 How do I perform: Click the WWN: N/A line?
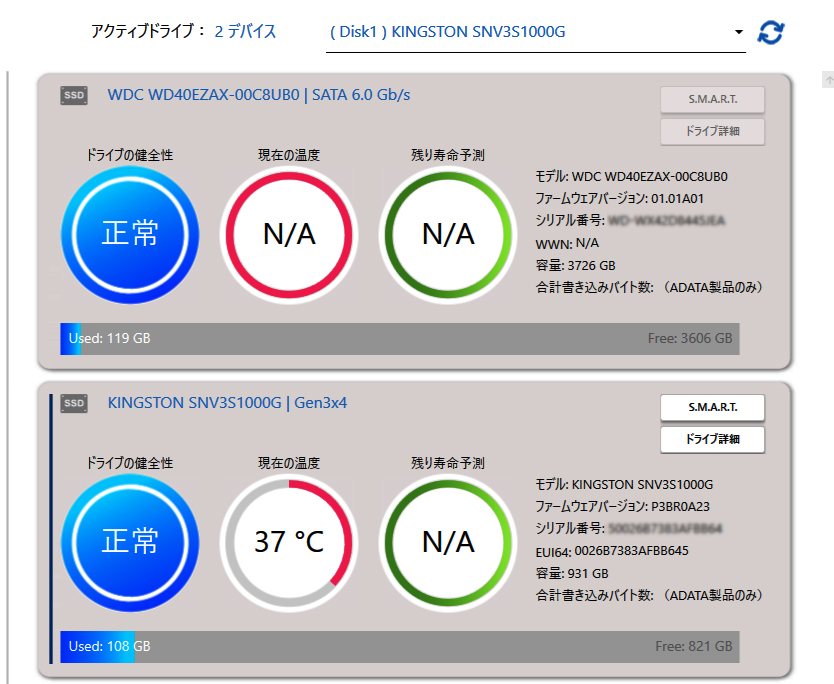(x=567, y=244)
